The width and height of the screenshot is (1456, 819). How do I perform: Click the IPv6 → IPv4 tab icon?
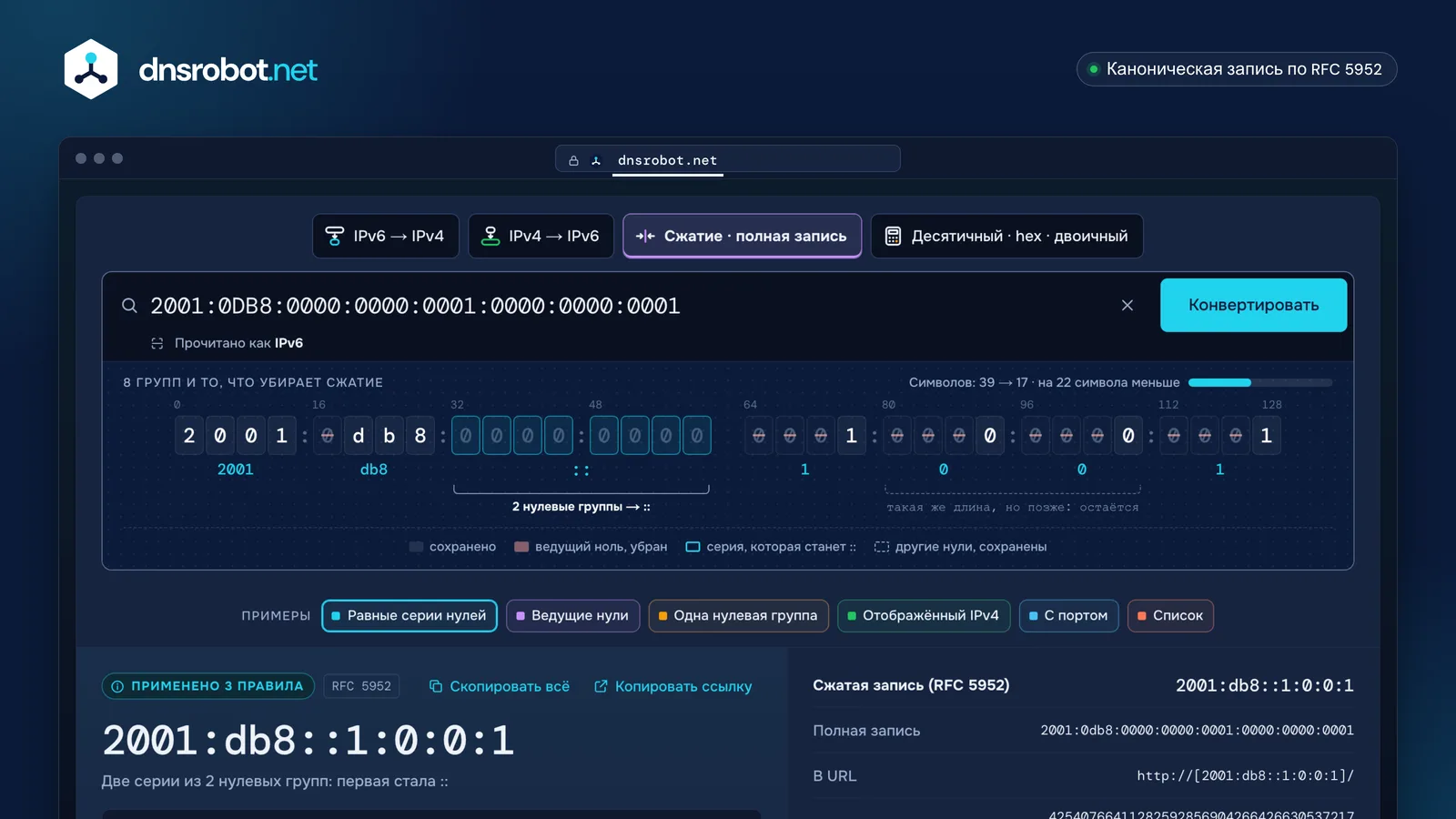[x=334, y=236]
